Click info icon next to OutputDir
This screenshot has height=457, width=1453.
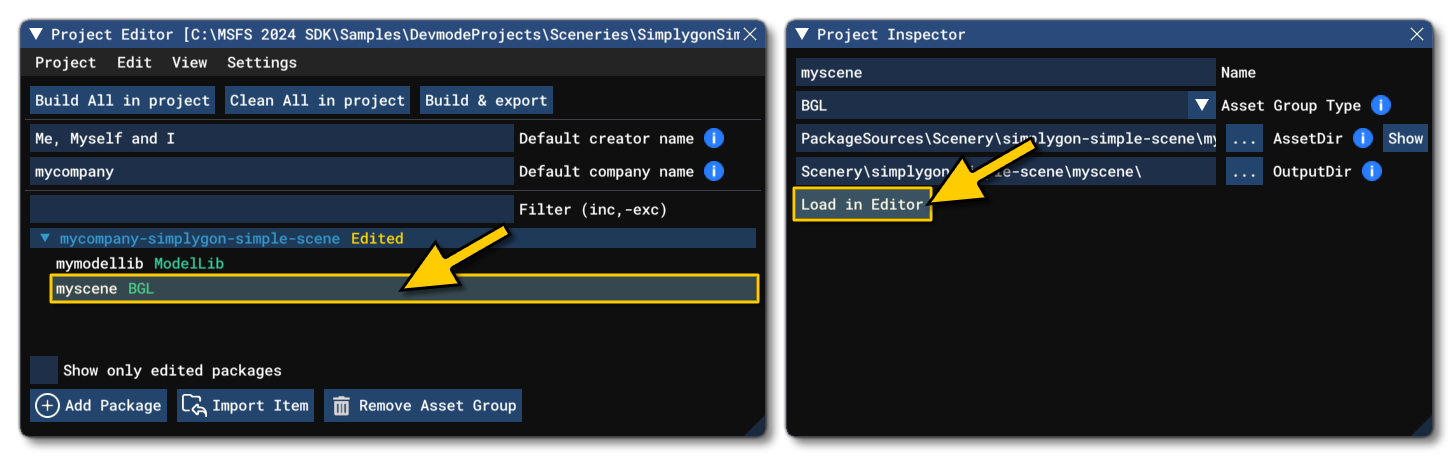click(x=1371, y=171)
